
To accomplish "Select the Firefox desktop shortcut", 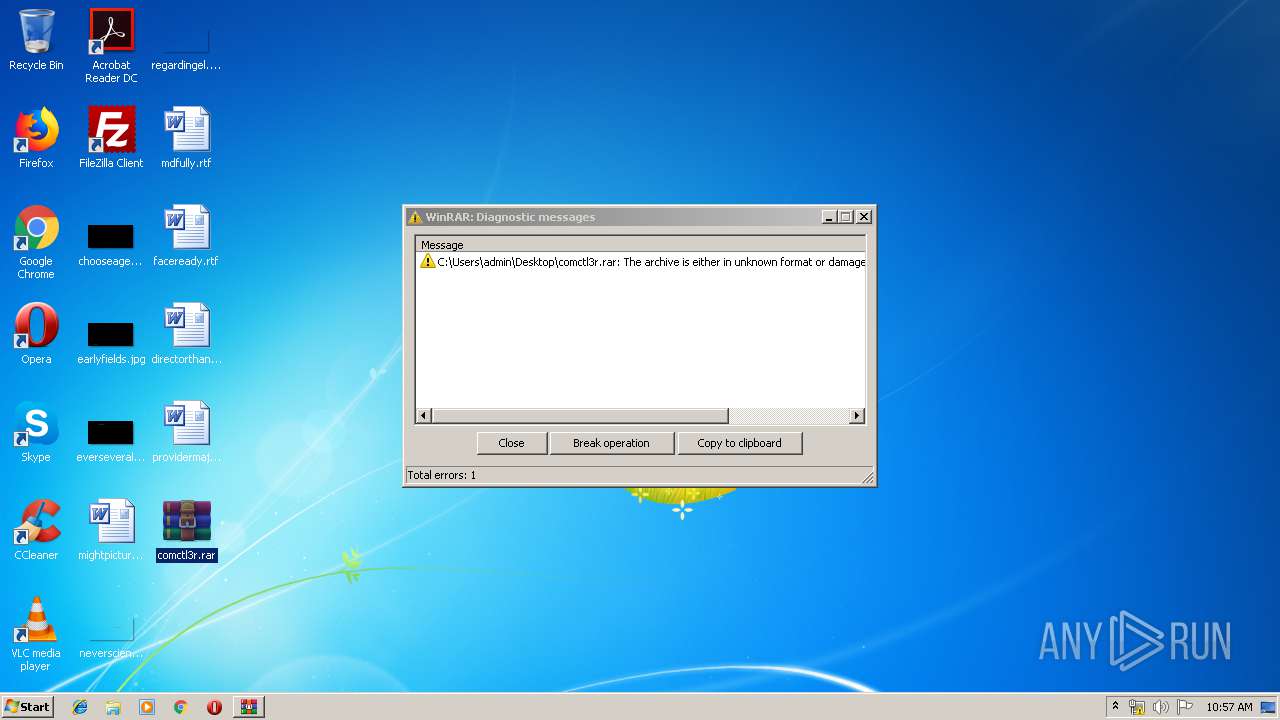I will tap(36, 138).
